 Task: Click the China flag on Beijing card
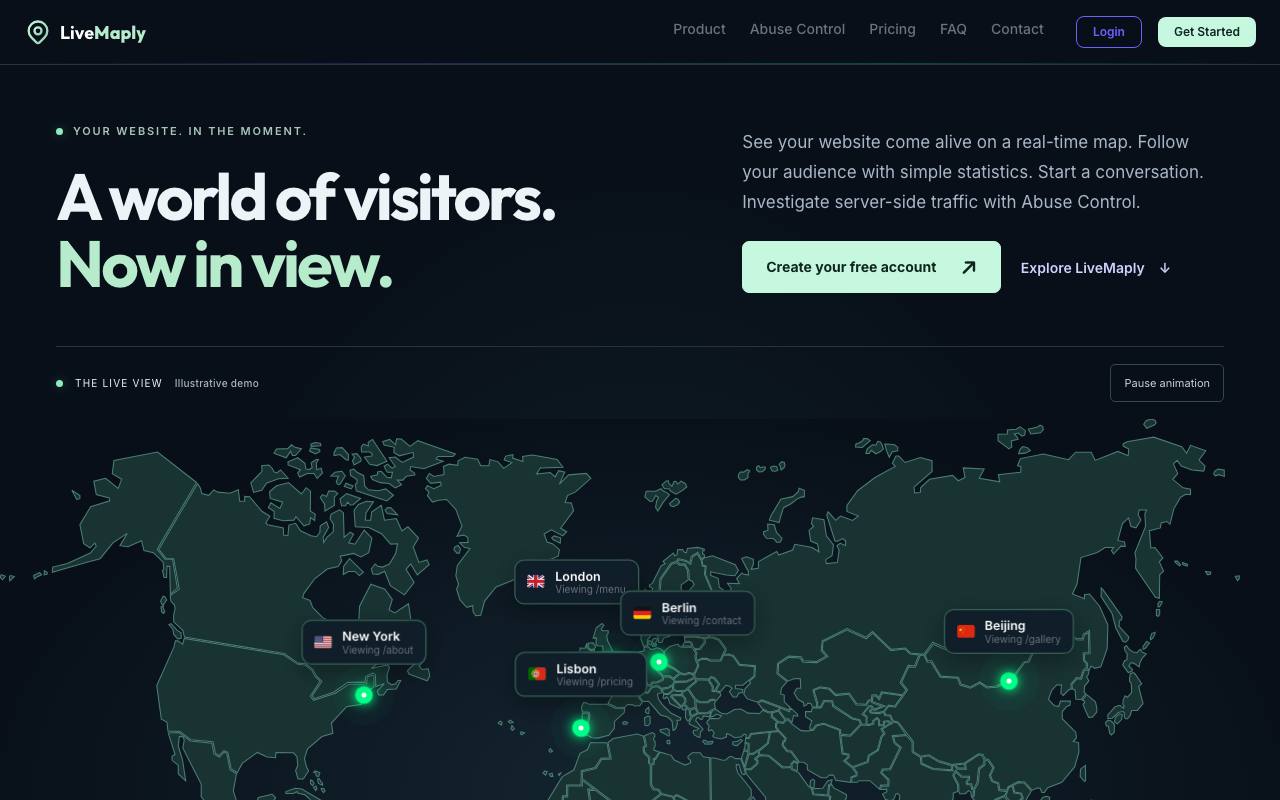click(x=966, y=631)
